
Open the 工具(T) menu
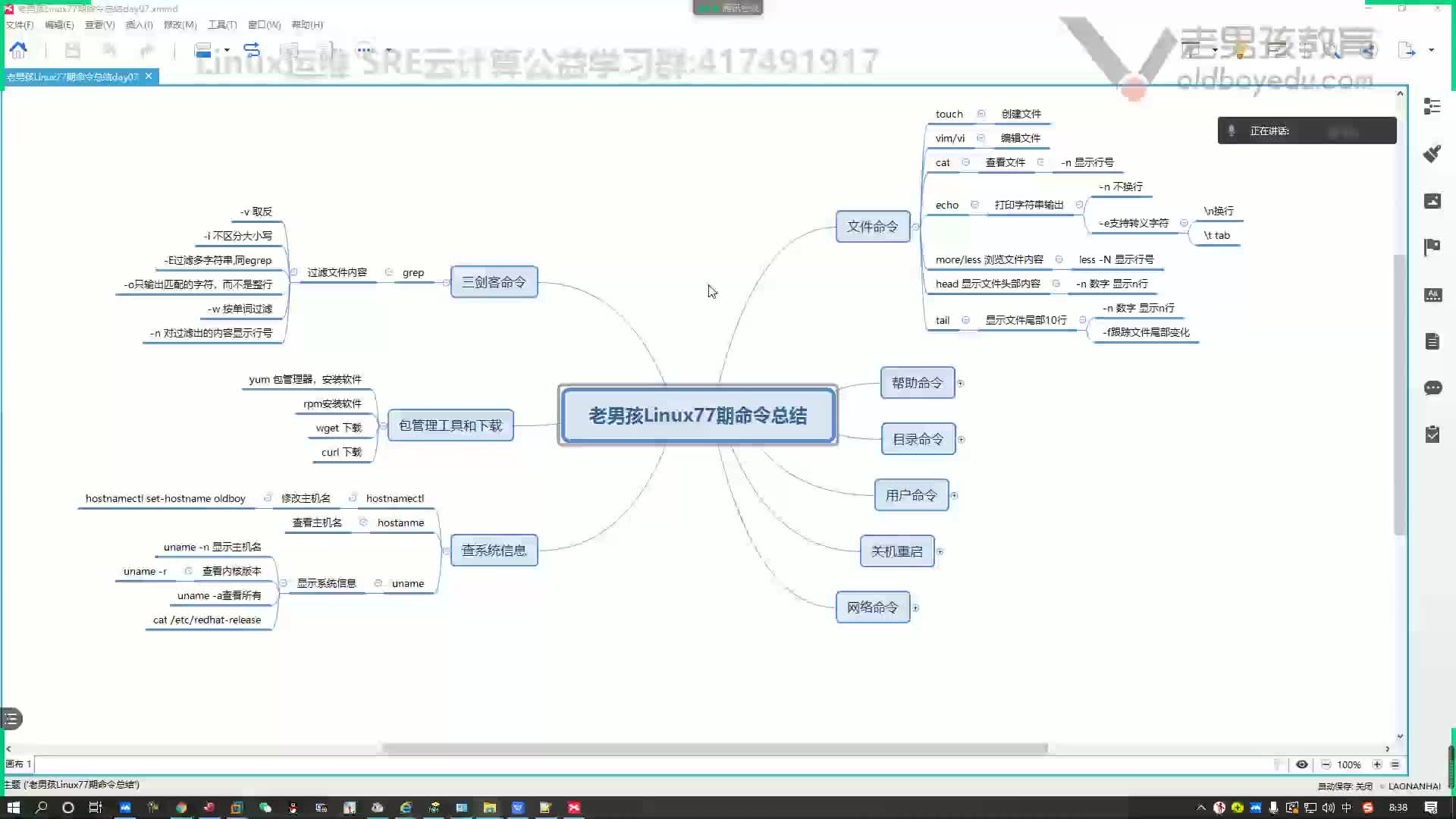coord(222,25)
